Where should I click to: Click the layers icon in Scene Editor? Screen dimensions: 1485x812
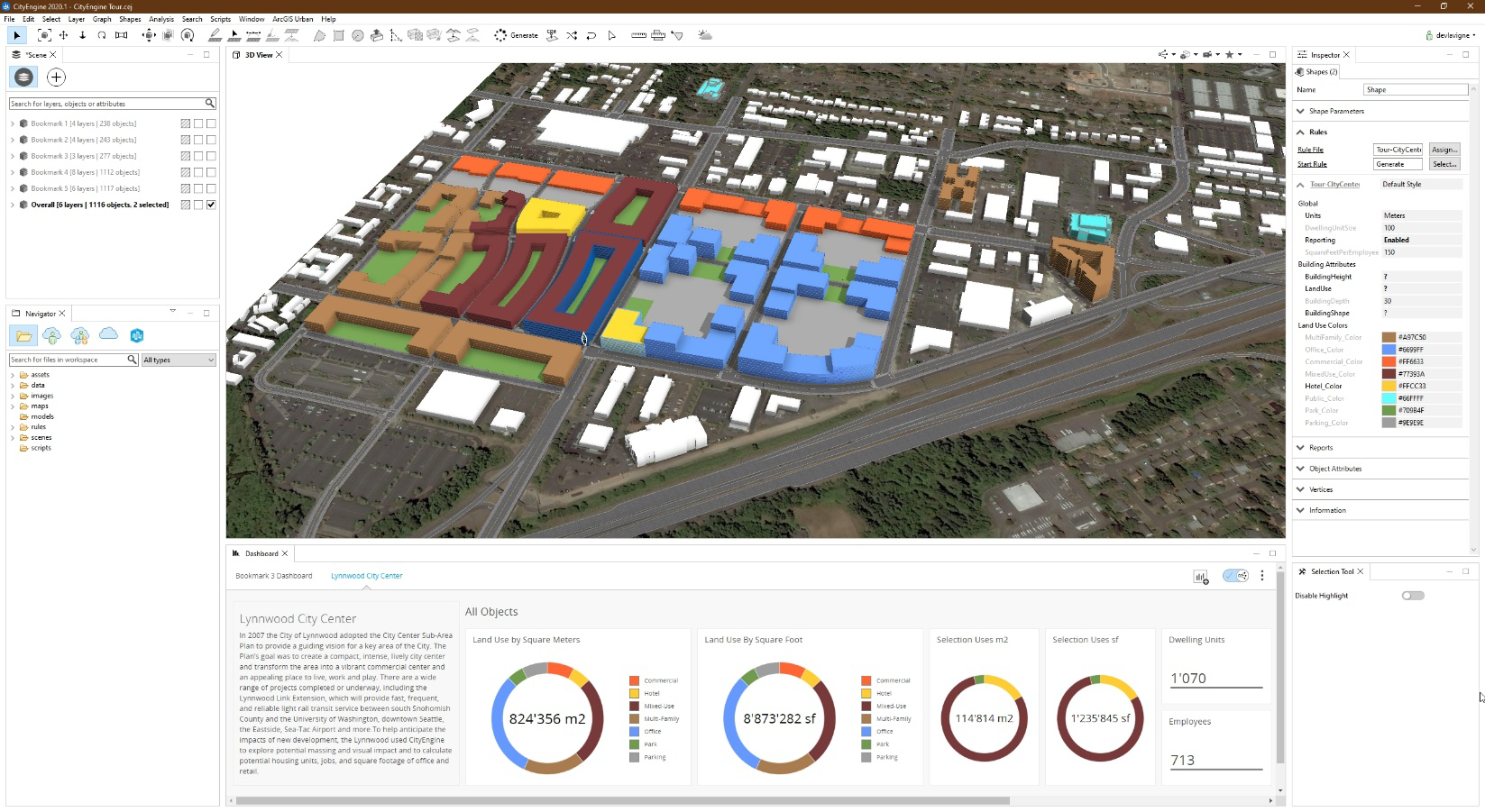pyautogui.click(x=23, y=78)
